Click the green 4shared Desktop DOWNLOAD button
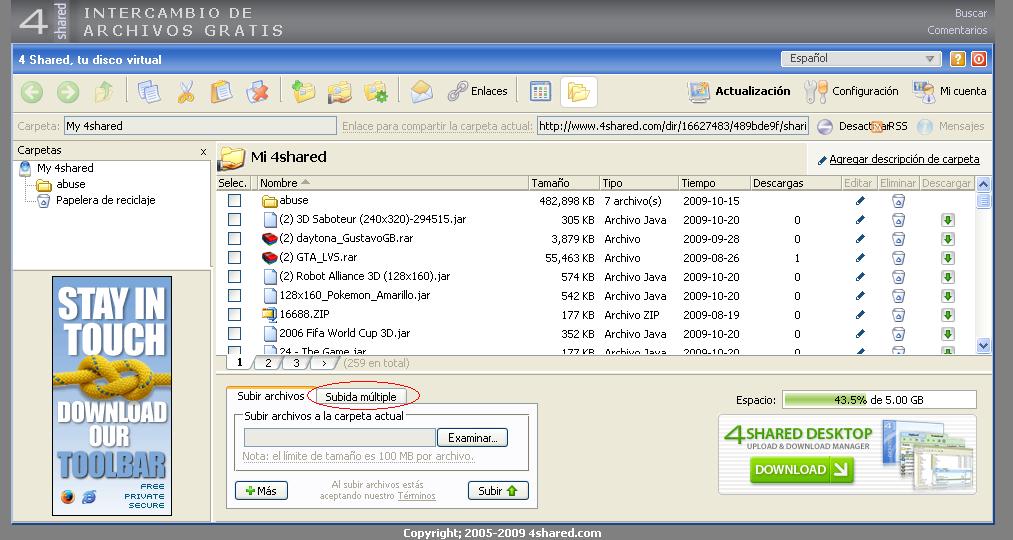Image resolution: width=1013 pixels, height=540 pixels. pos(801,470)
